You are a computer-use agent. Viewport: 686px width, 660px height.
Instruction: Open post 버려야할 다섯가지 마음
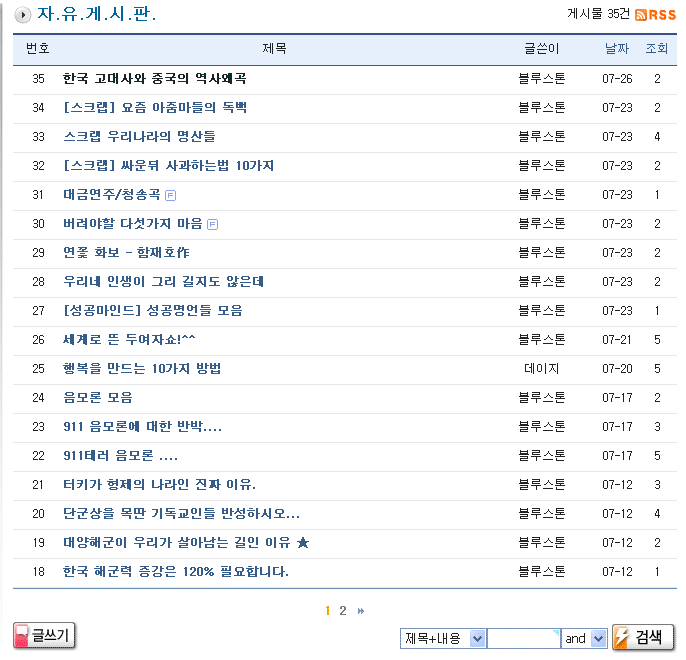pyautogui.click(x=133, y=223)
